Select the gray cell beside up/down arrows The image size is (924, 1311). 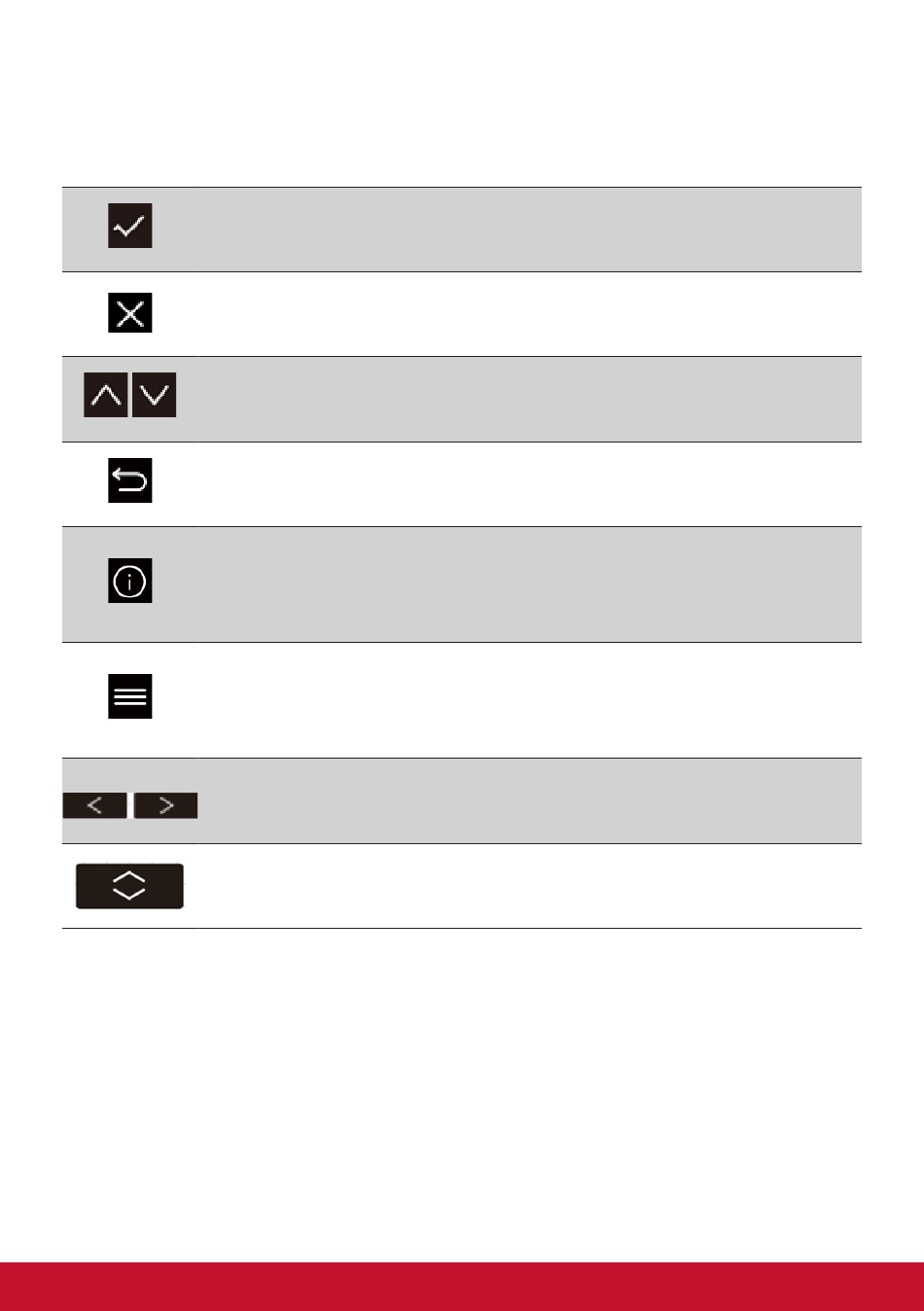[x=529, y=399]
